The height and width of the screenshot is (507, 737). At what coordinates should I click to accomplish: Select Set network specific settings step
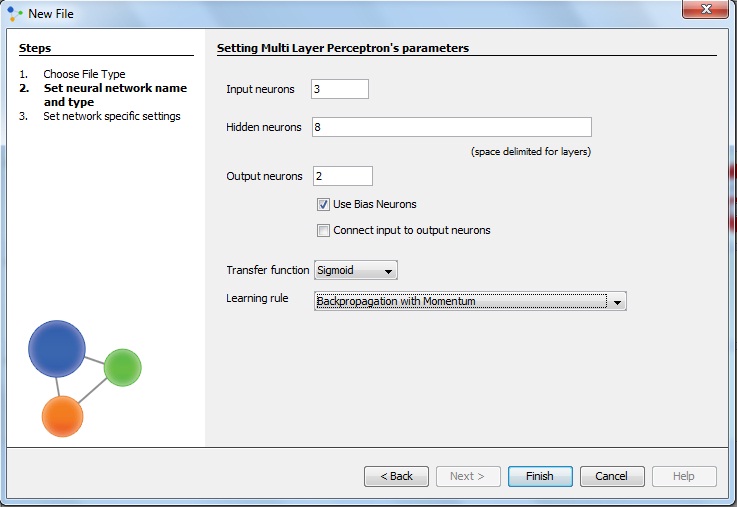tap(111, 116)
